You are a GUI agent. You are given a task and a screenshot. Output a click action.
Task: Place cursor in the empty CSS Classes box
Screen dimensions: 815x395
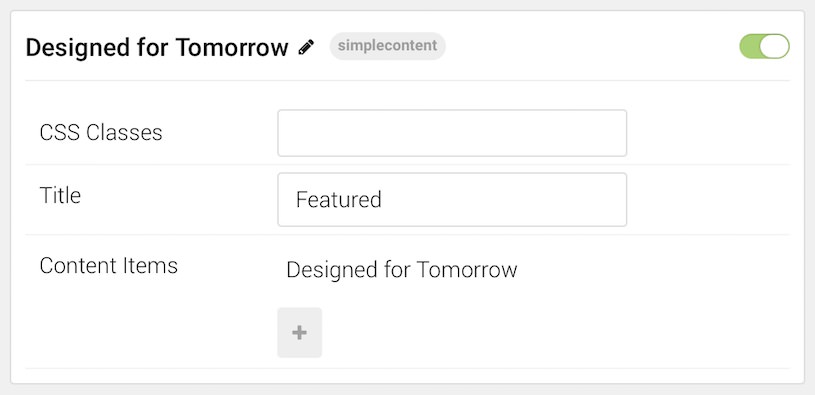tap(452, 133)
